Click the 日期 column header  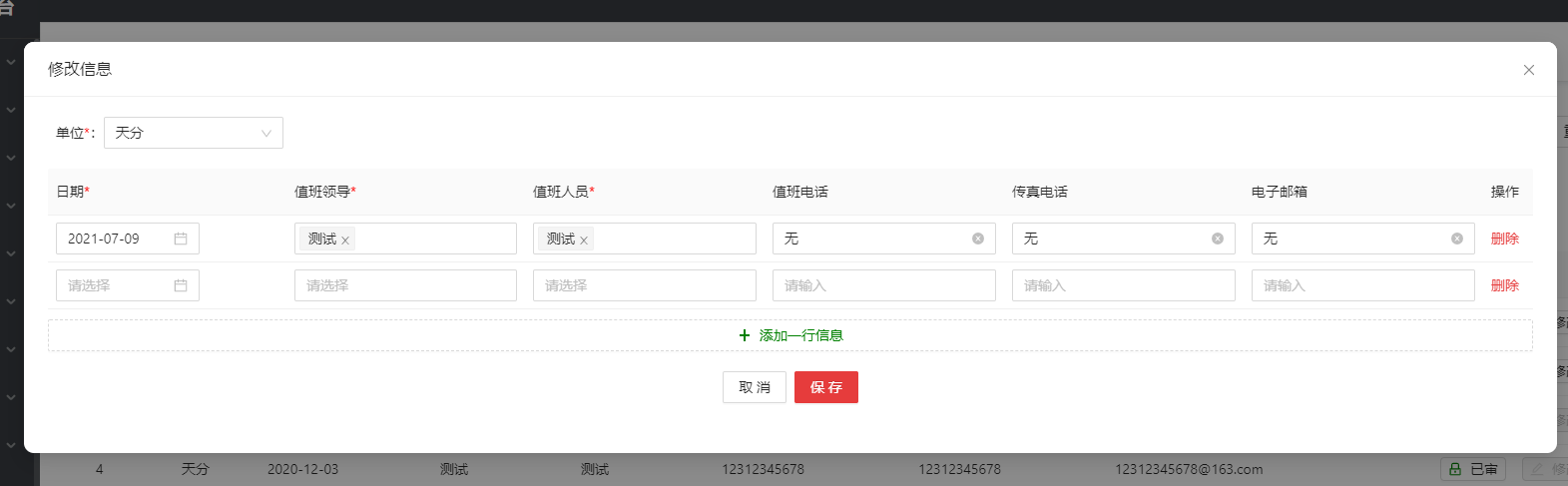coord(73,192)
